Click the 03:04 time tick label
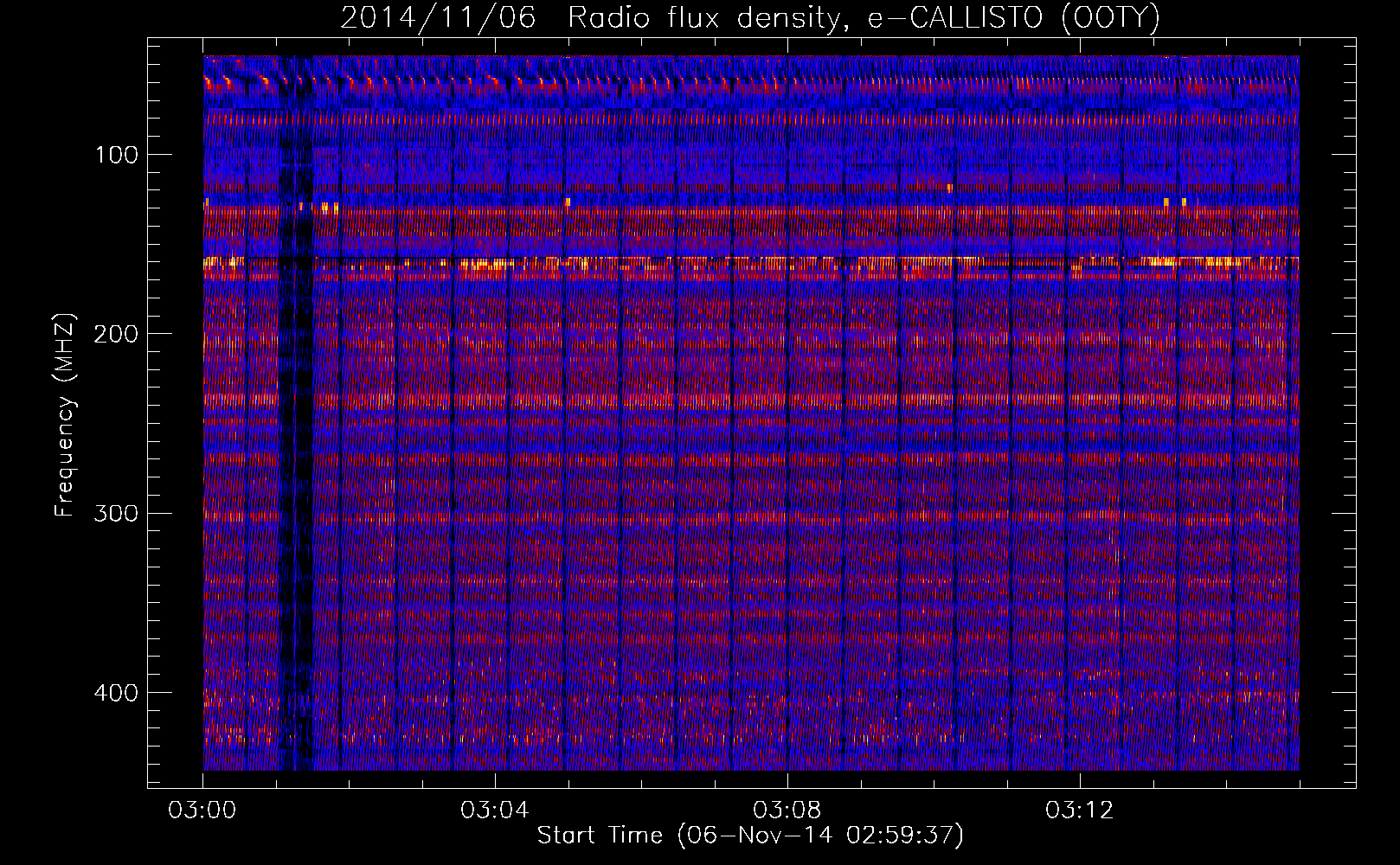This screenshot has height=865, width=1400. point(495,811)
